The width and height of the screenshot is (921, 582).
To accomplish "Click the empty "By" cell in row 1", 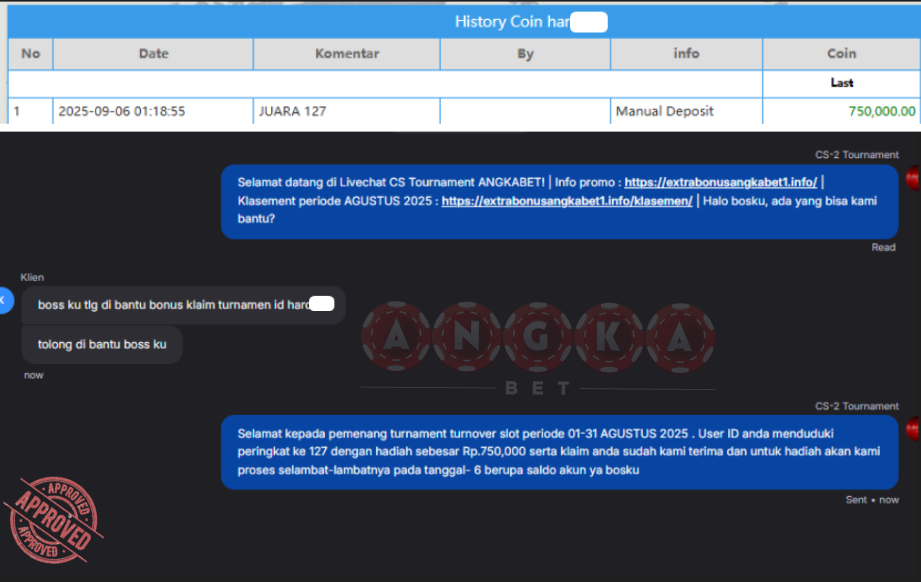I will (525, 111).
